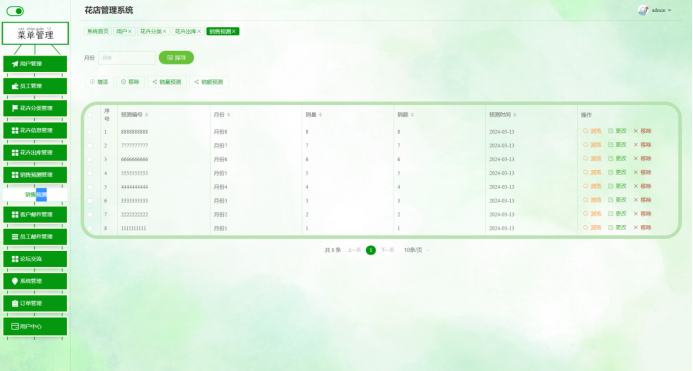The image size is (693, 371).
Task: Tick the select-all checkbox in table header
Action: [x=90, y=115]
